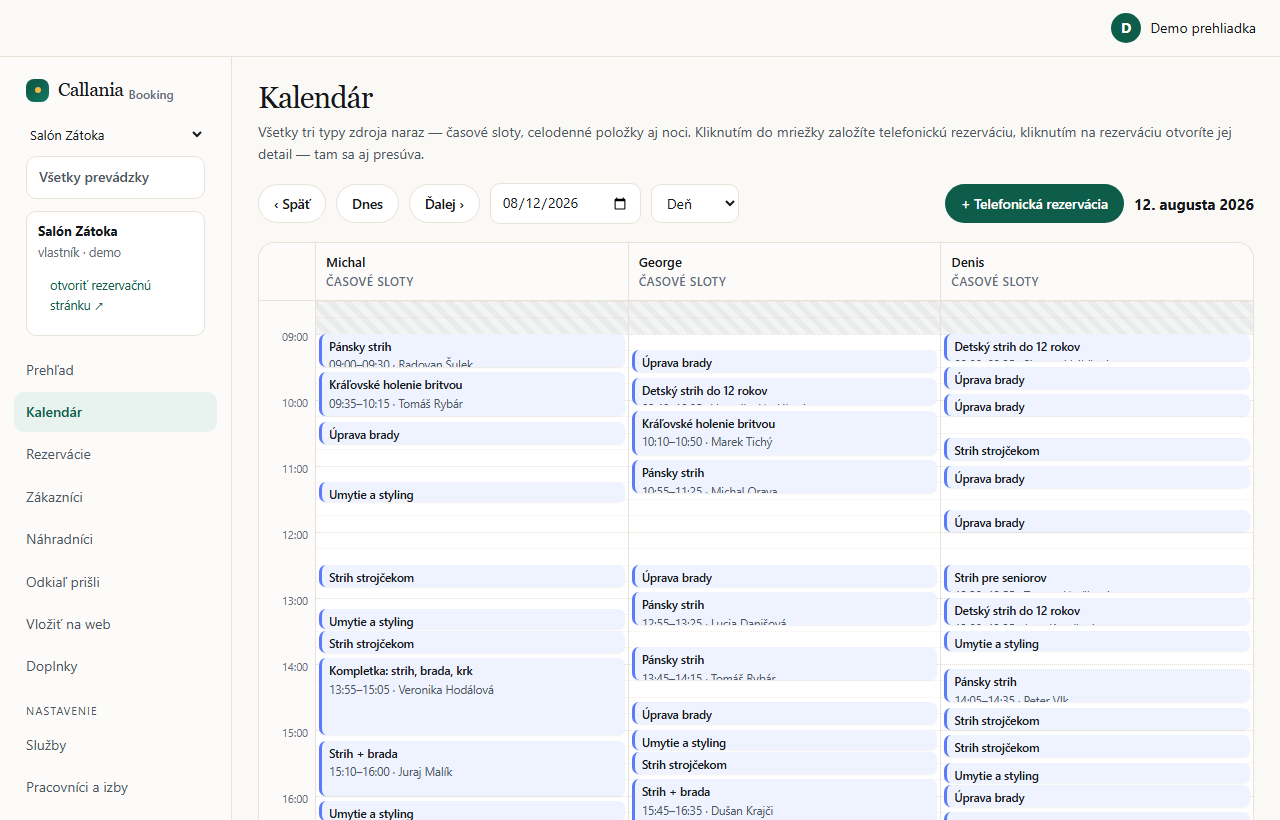1280x820 pixels.
Task: Open Pracovníci a izby settings
Action: [115, 787]
